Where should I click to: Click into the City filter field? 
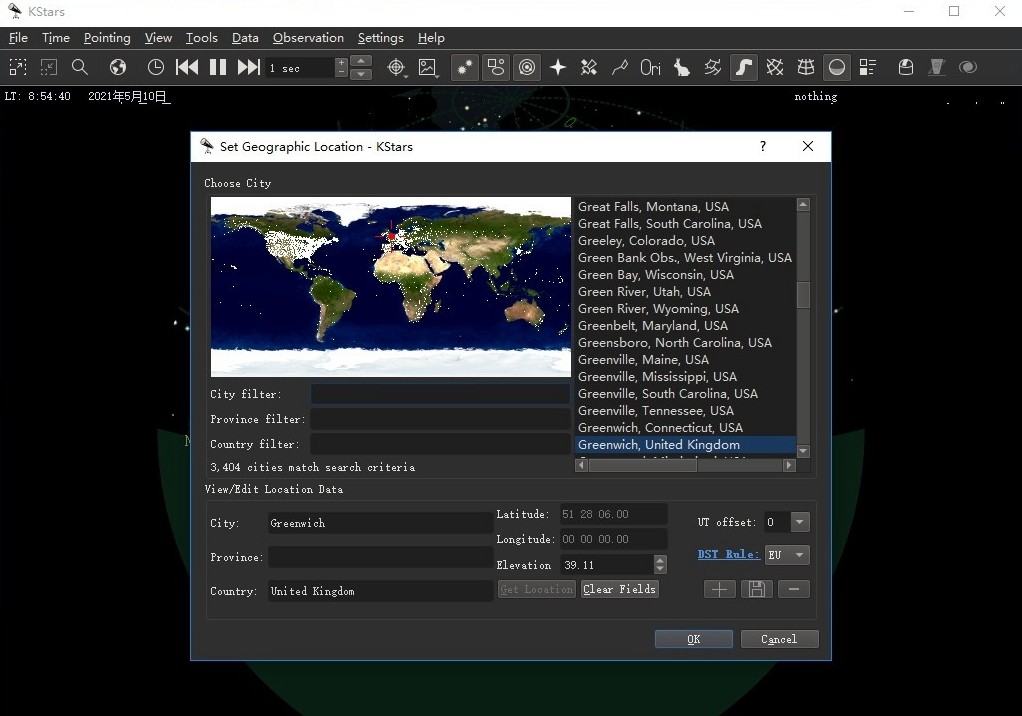[441, 394]
